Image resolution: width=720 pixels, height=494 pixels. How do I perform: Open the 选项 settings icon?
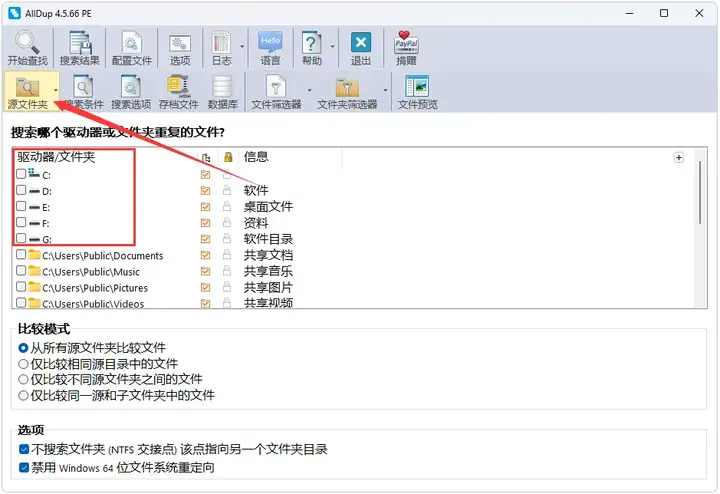[180, 44]
